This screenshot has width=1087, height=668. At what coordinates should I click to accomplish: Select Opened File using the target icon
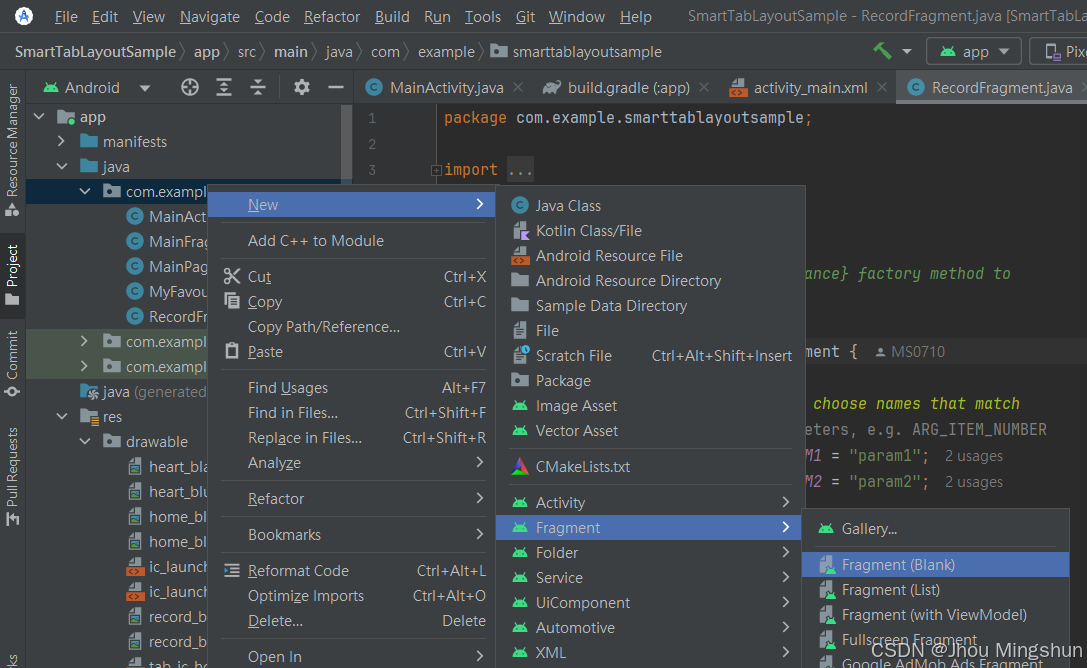tap(190, 88)
